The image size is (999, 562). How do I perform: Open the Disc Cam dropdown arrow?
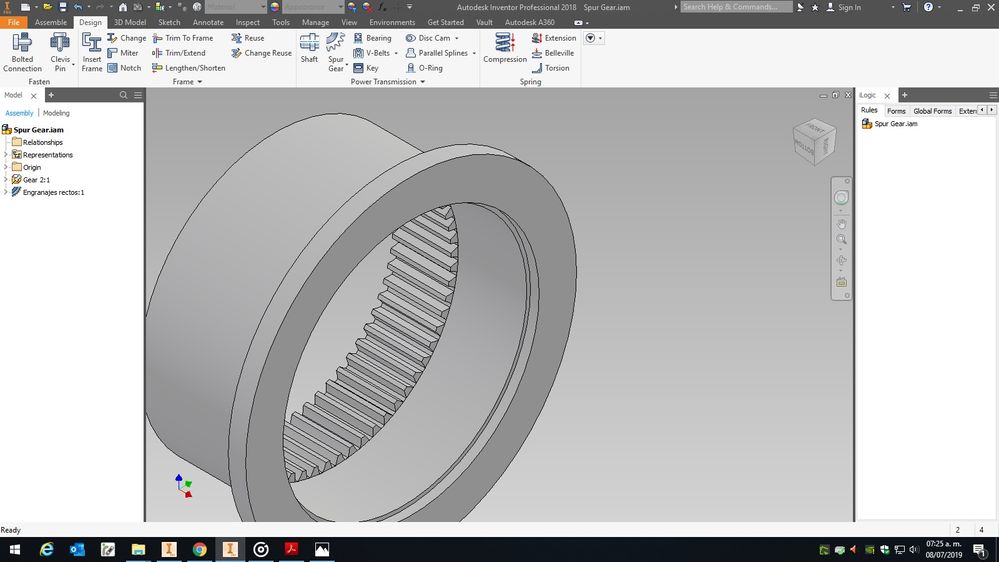456,38
